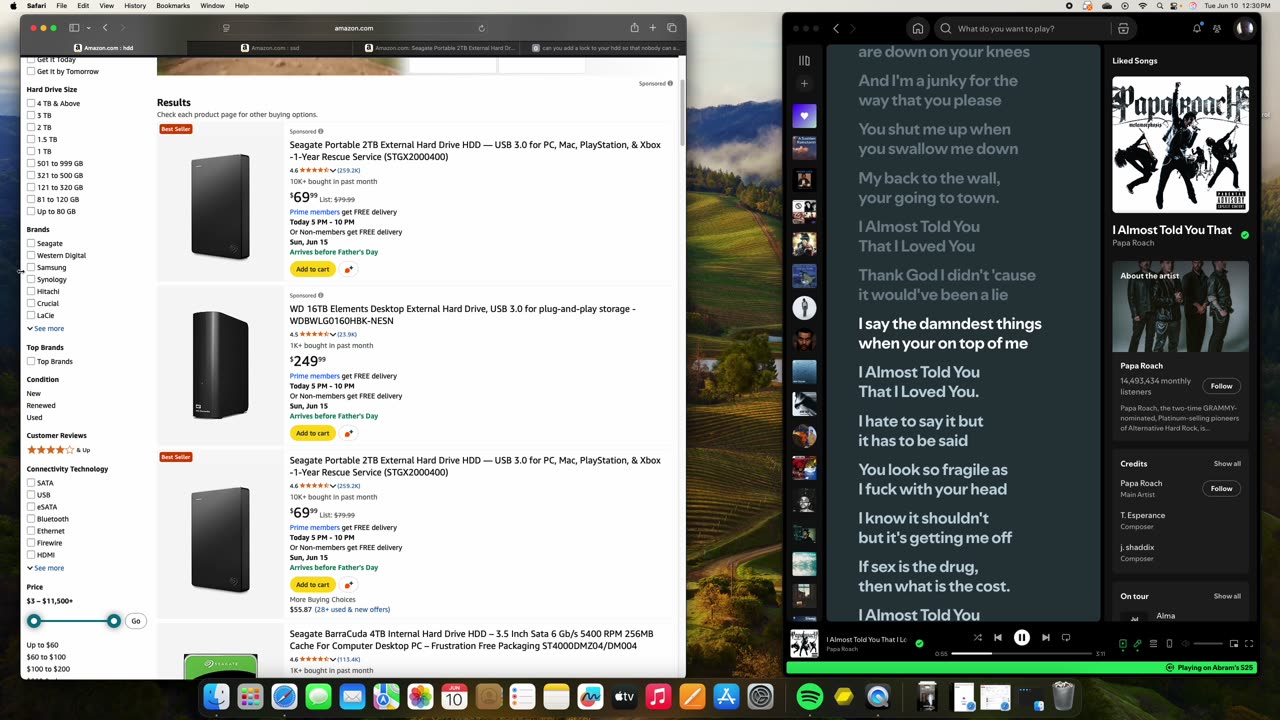Go back in Safari
This screenshot has height=720, width=1280.
105,28
